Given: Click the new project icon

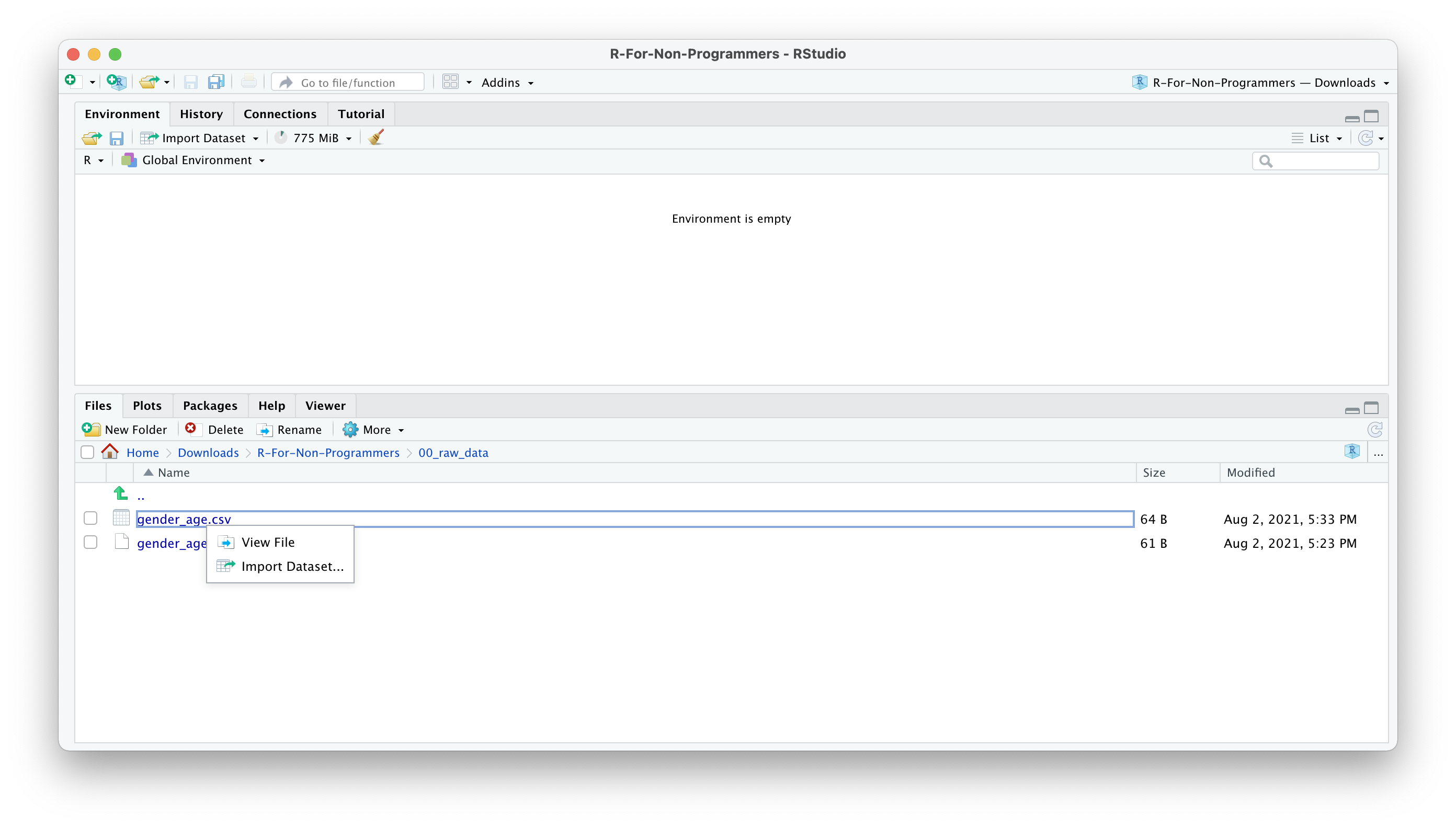Looking at the screenshot, I should pos(116,82).
